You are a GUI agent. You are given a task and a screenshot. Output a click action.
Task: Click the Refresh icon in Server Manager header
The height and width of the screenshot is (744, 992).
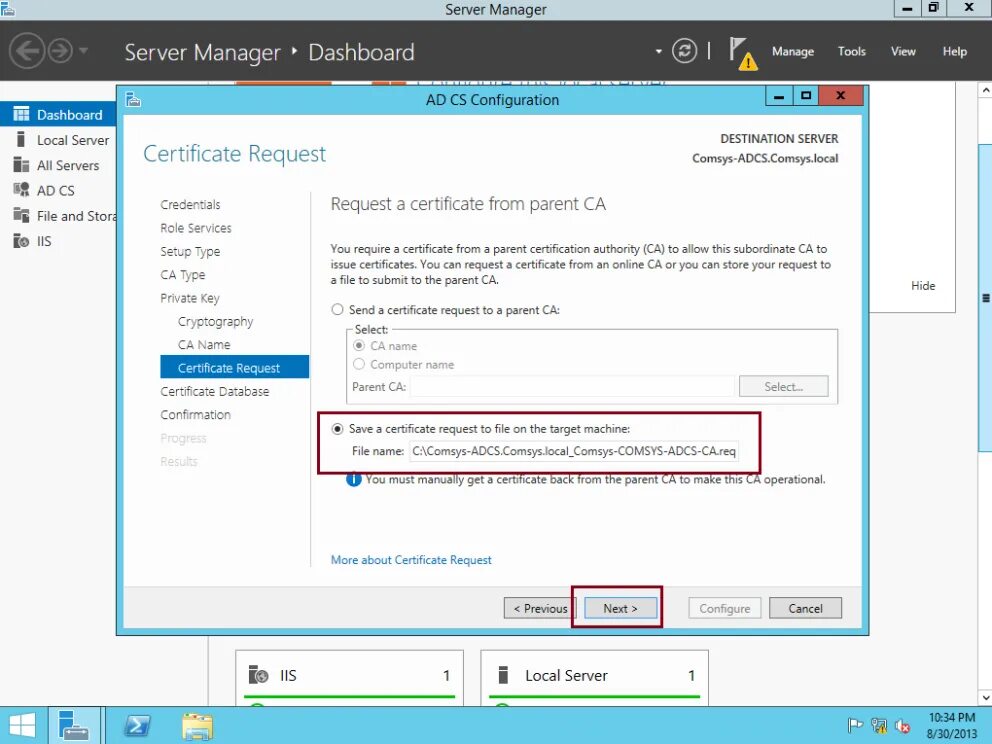684,51
